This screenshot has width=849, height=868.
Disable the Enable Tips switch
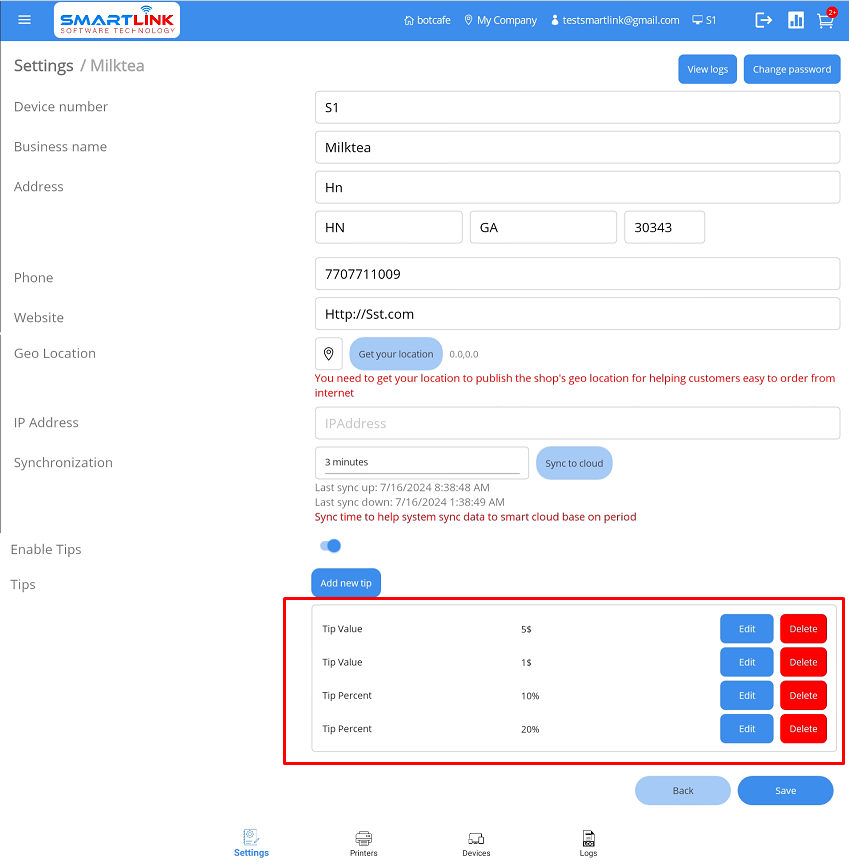[x=330, y=546]
